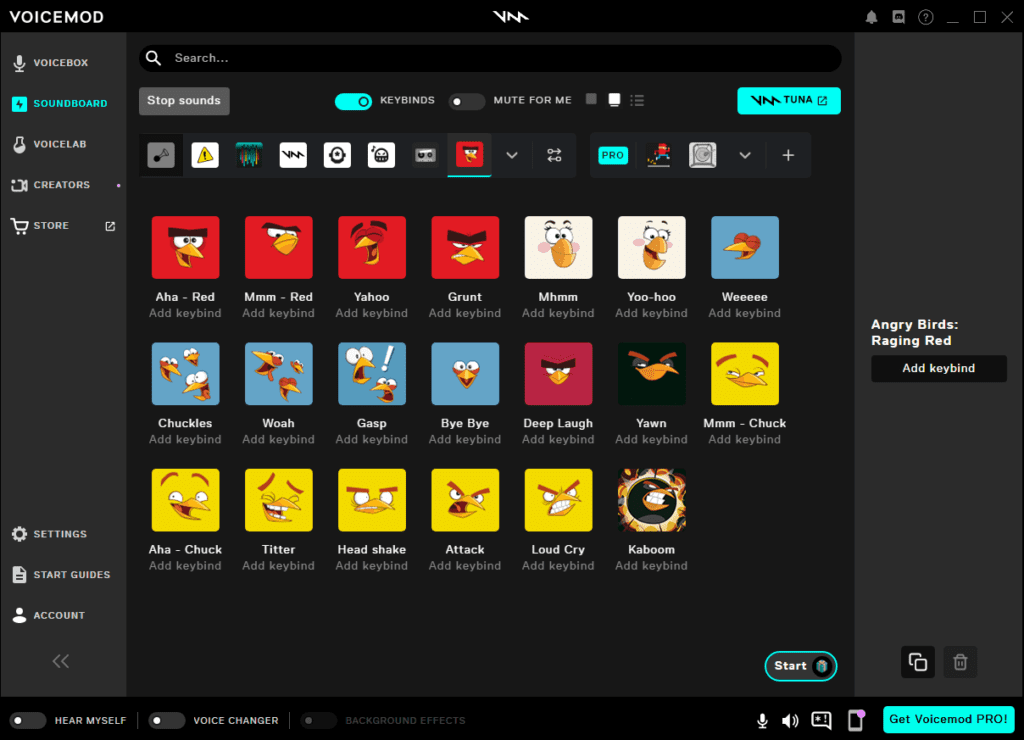Click Add keybind under Yahoo
The image size is (1024, 740).
pyautogui.click(x=372, y=314)
